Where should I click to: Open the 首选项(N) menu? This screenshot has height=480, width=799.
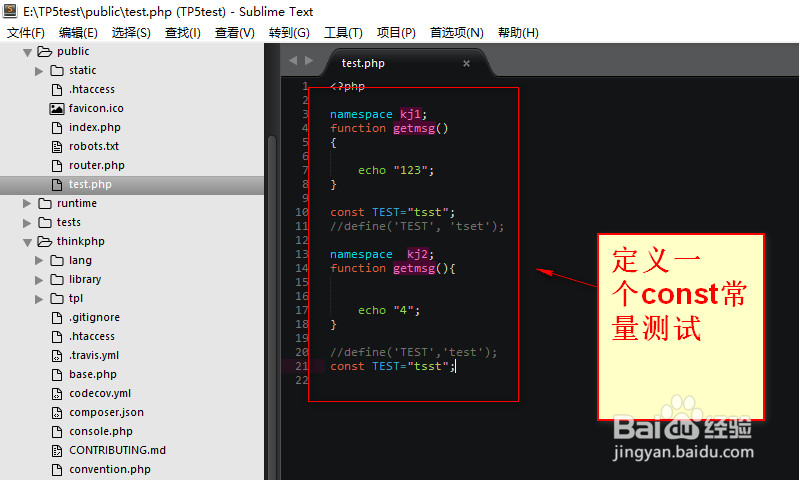(x=457, y=33)
